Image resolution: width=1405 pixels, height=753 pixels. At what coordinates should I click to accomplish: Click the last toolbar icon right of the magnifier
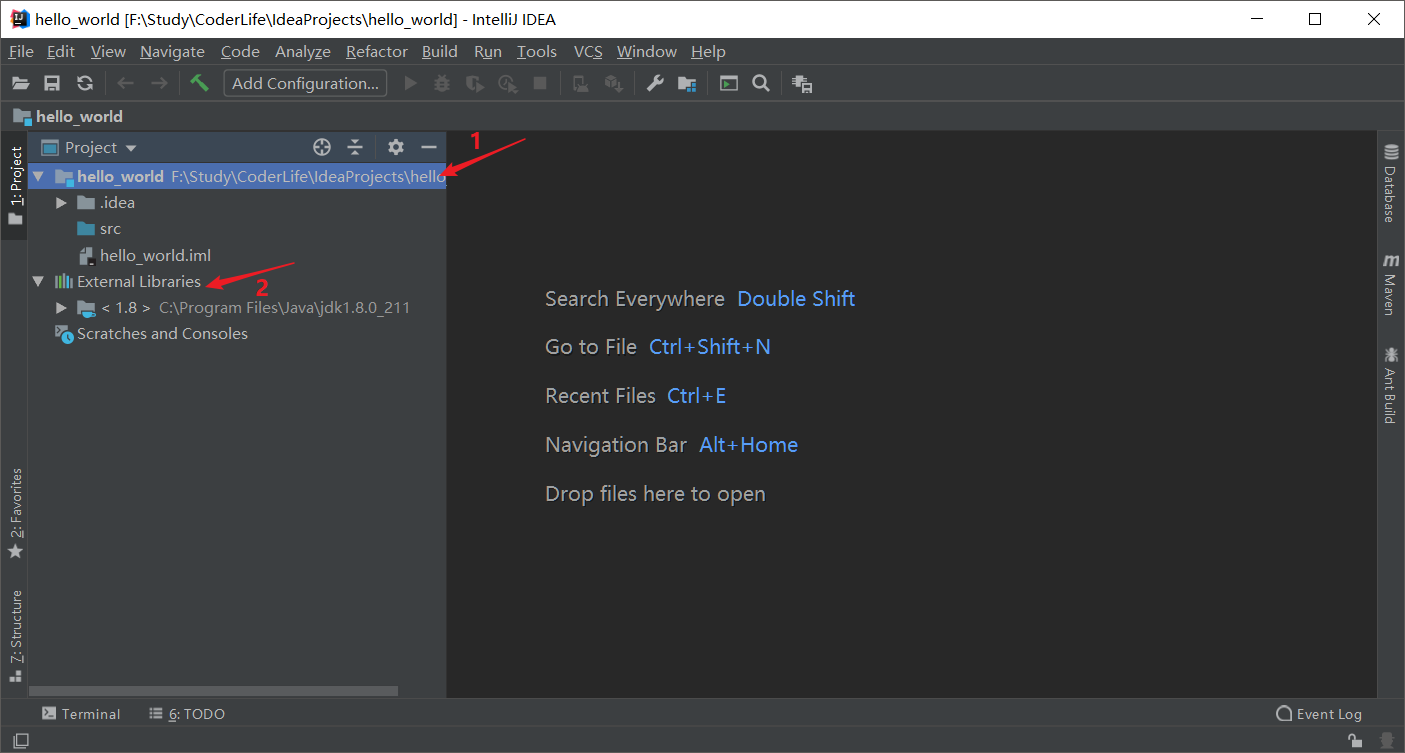pyautogui.click(x=802, y=84)
